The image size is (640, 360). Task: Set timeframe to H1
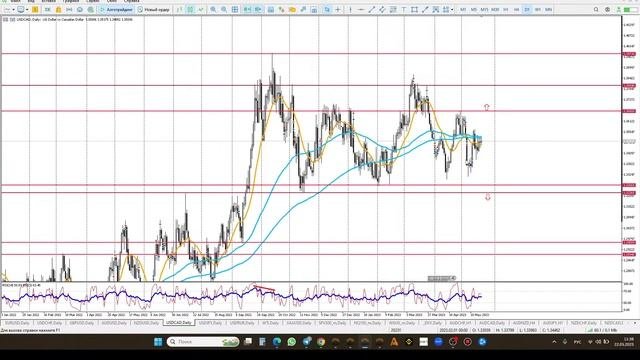coord(506,9)
